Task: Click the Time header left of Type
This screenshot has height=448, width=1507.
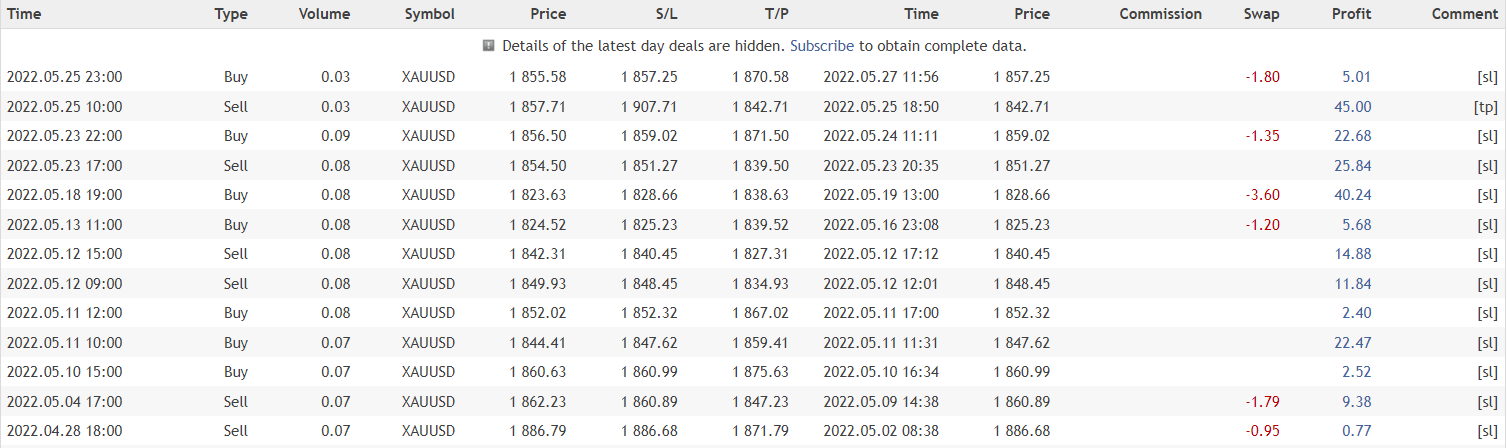Action: pyautogui.click(x=24, y=14)
